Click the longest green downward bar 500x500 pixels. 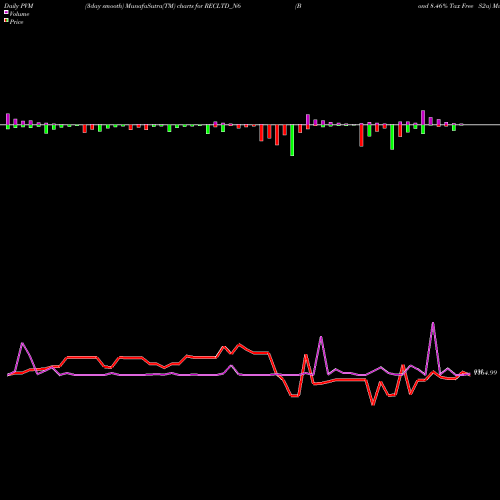(x=292, y=140)
